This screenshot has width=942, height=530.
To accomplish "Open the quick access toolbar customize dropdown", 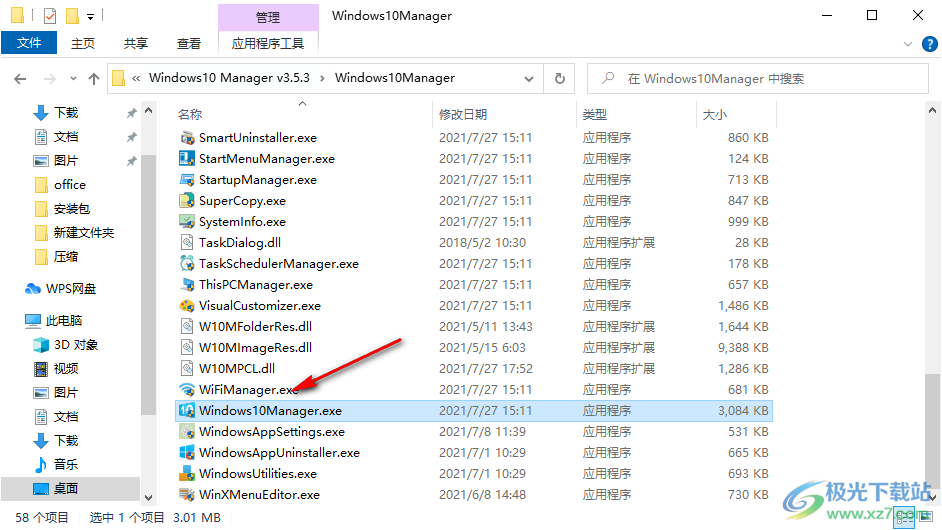I will tap(90, 17).
